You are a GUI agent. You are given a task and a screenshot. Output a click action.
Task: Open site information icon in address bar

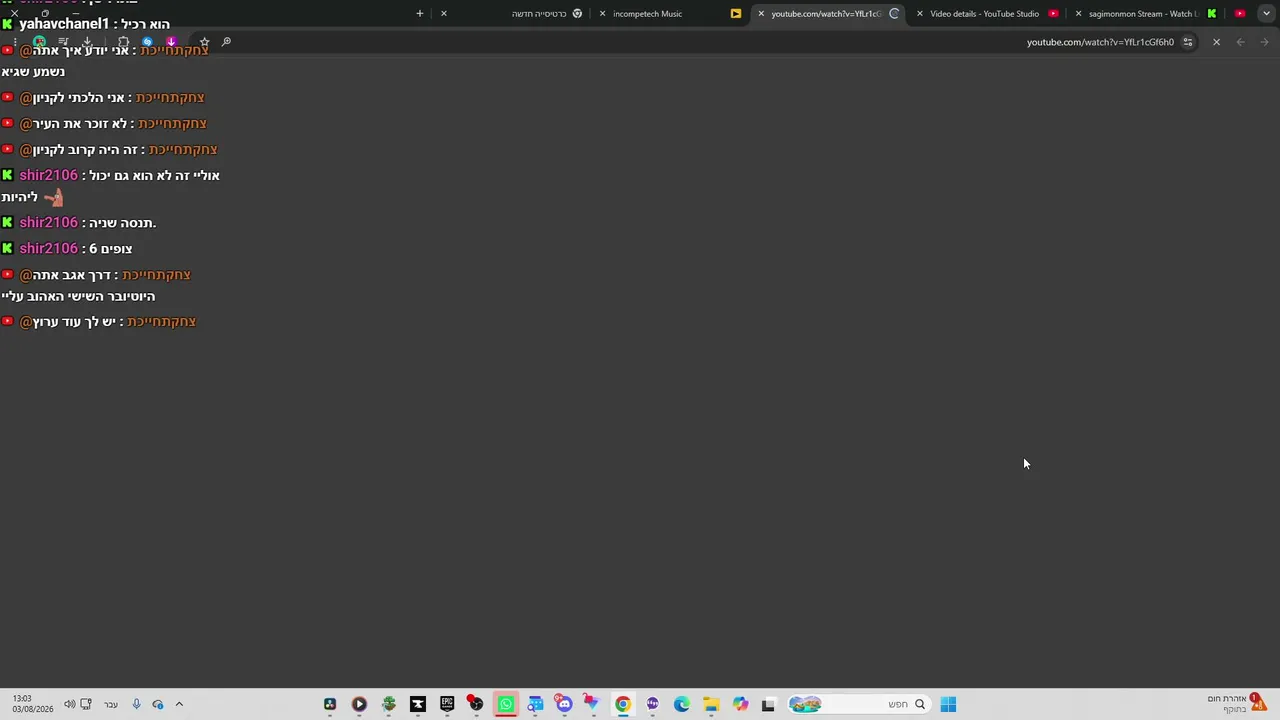point(1188,42)
